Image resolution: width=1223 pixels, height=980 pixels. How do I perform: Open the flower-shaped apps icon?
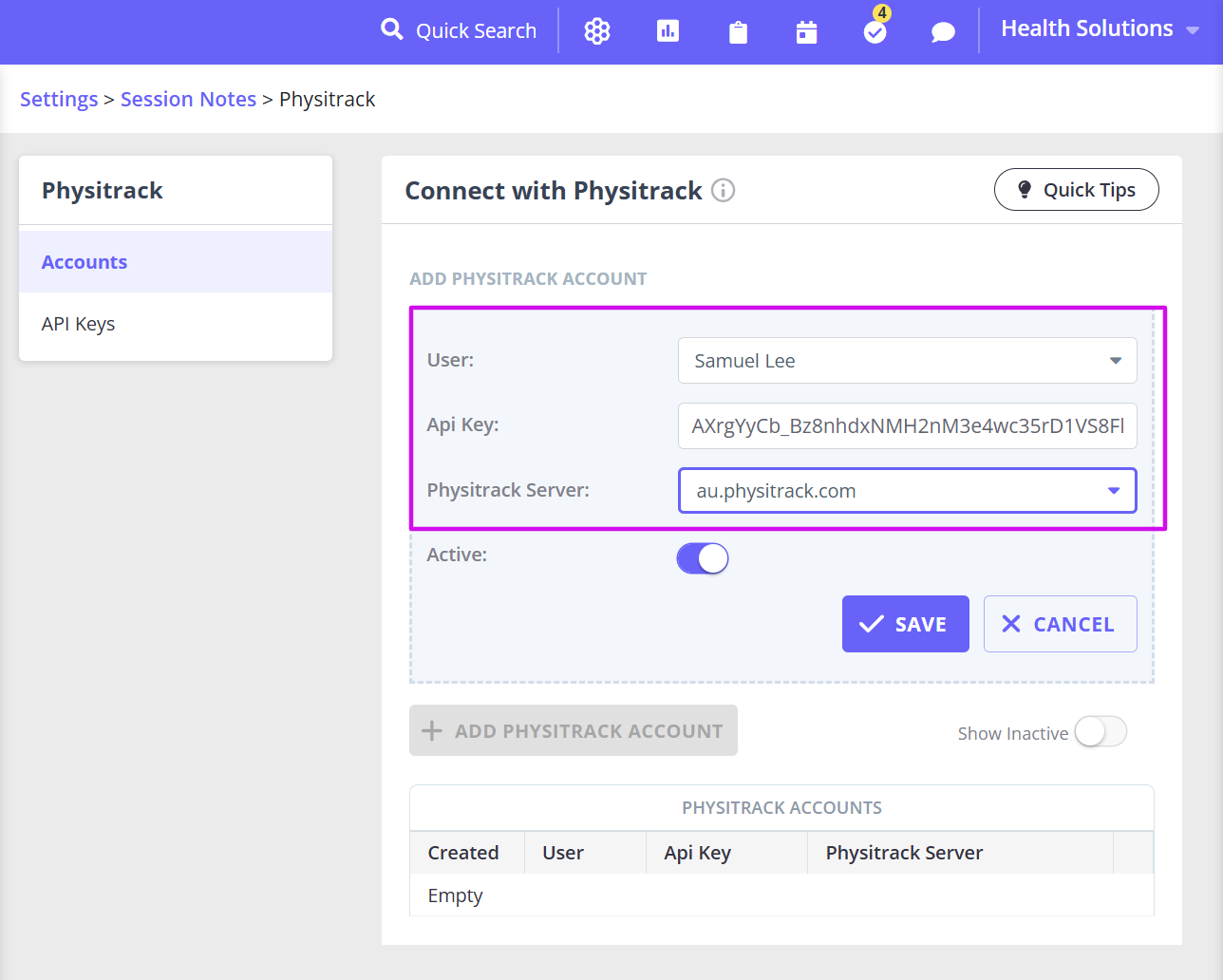coord(597,31)
